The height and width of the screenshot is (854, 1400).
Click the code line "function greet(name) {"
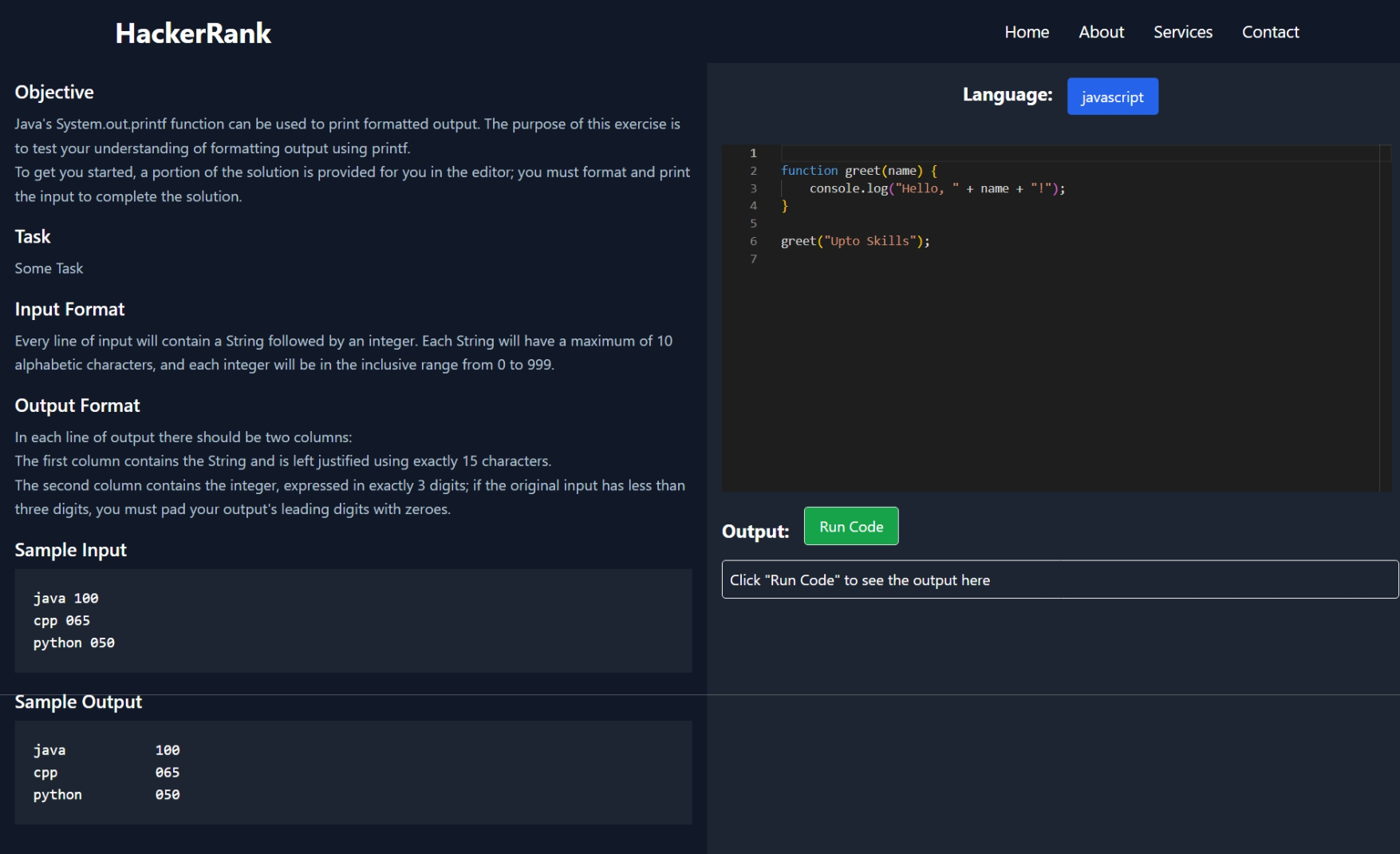point(859,171)
